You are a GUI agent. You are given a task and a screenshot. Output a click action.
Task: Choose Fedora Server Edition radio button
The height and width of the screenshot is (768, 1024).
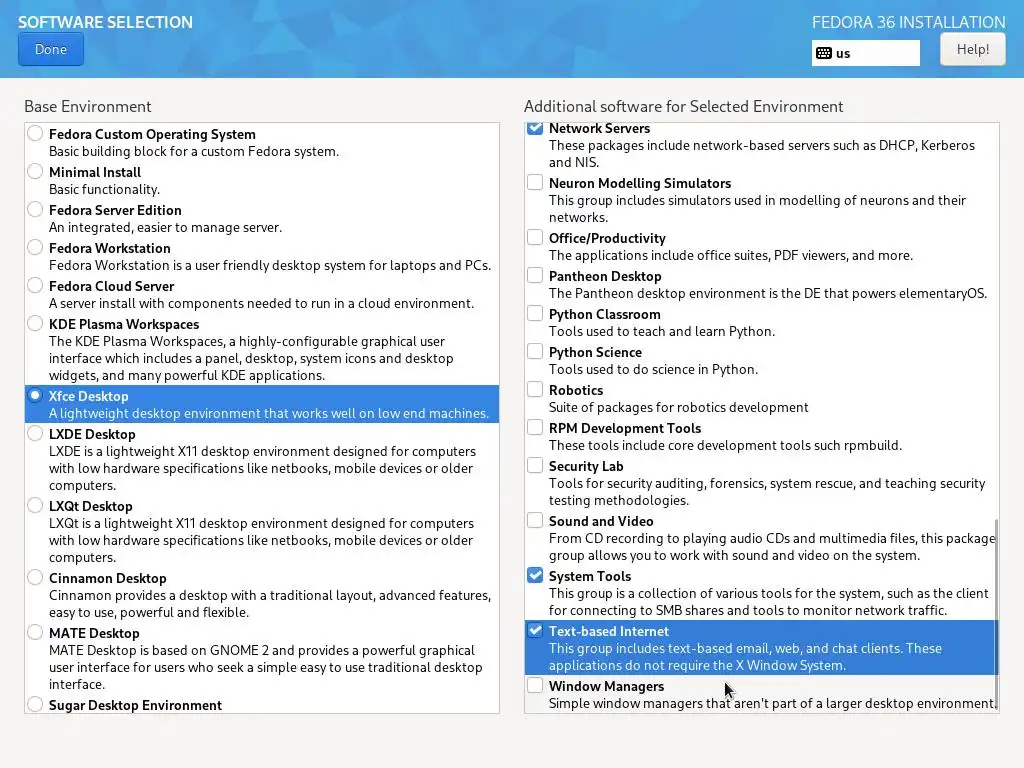pos(35,209)
